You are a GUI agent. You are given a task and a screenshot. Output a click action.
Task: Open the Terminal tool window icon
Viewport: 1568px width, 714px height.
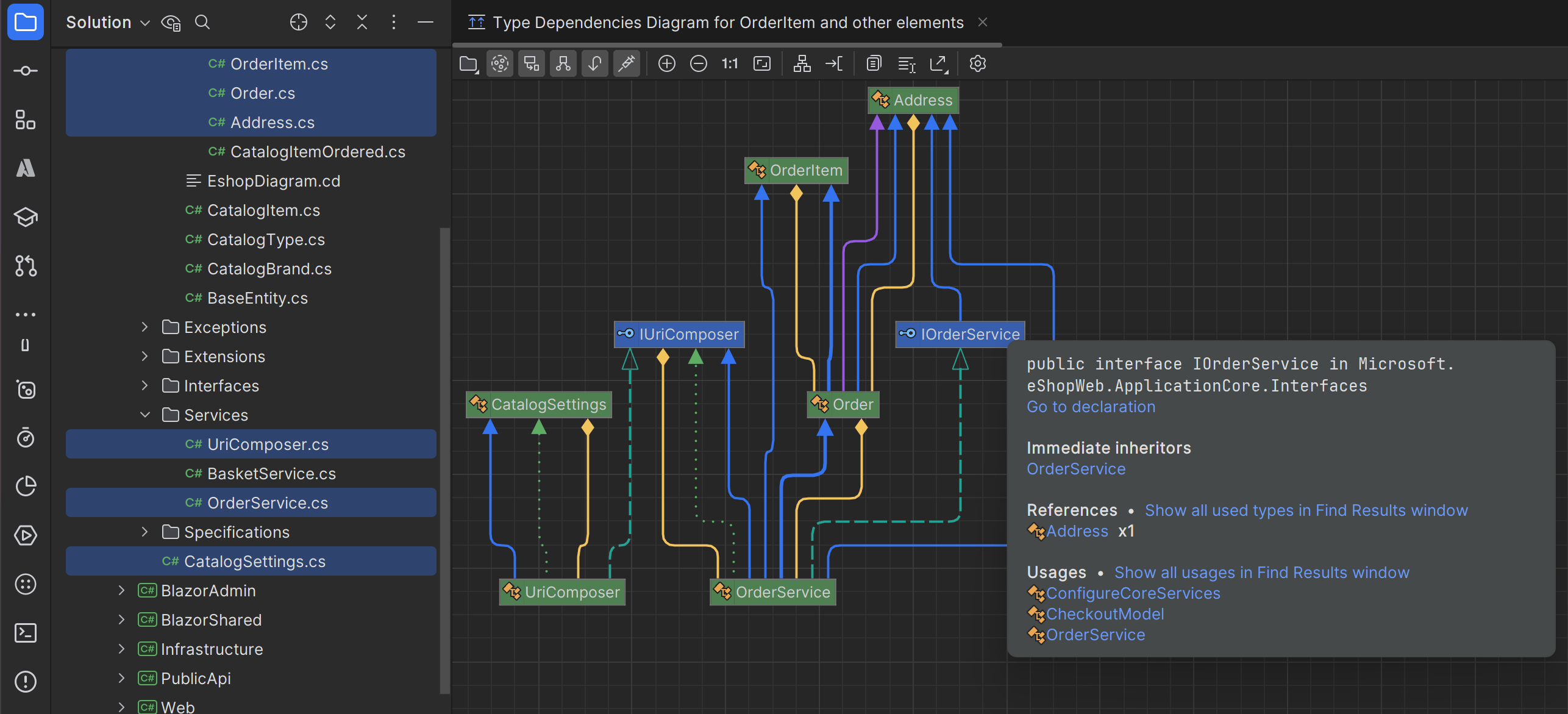[26, 633]
